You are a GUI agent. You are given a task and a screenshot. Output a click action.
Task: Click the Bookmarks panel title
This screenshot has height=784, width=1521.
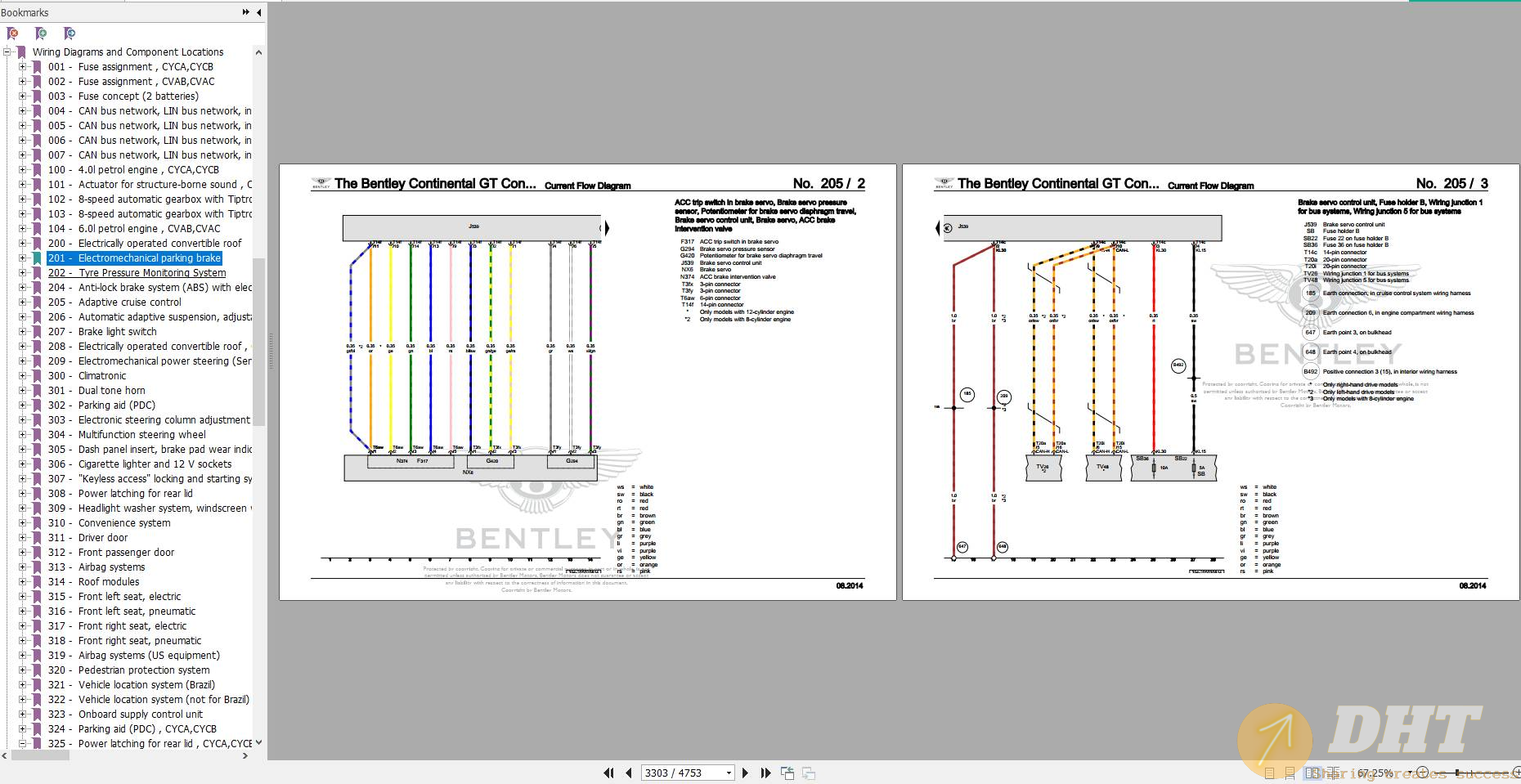pos(25,12)
